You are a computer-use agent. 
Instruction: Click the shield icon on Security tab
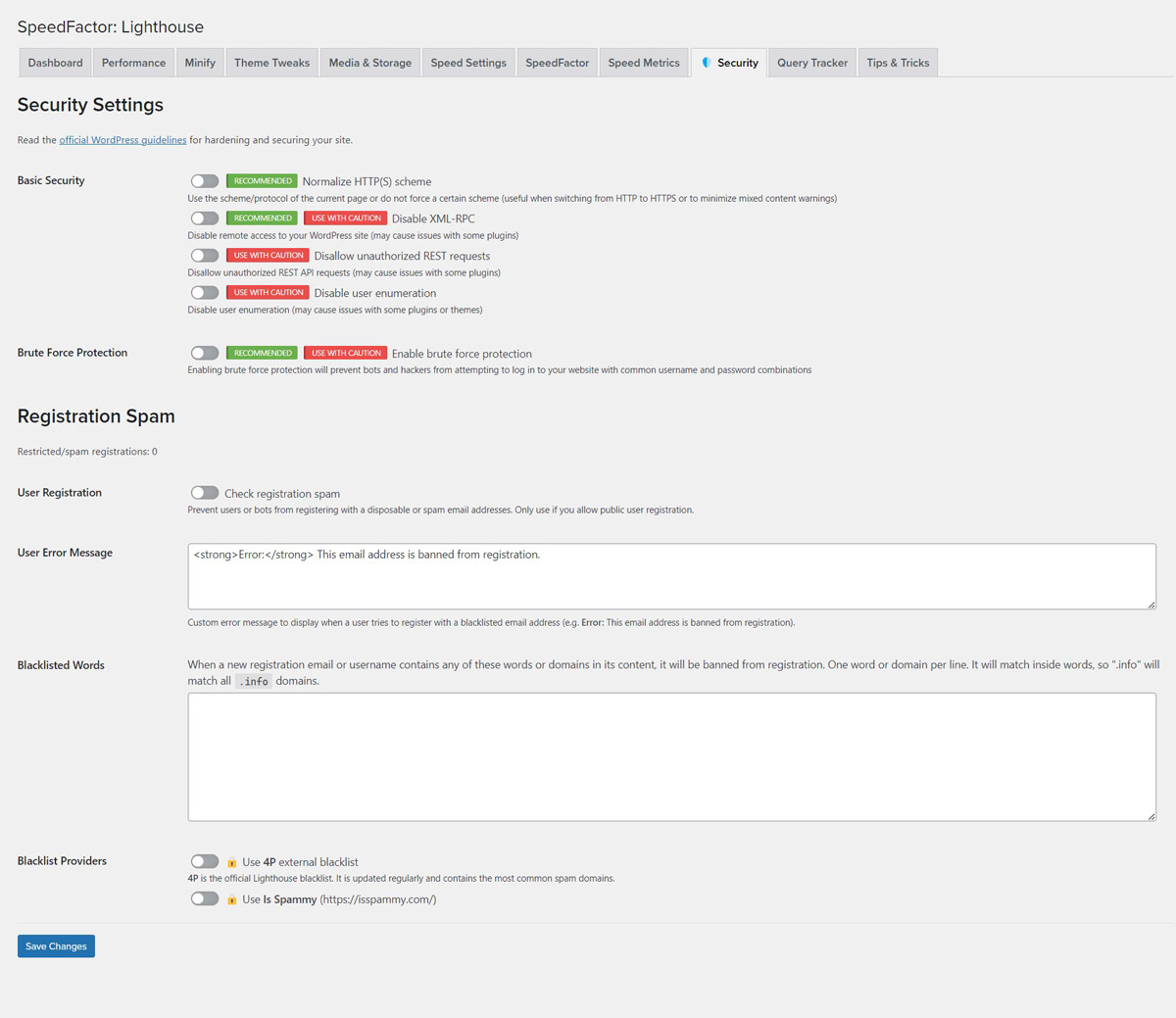pos(706,63)
